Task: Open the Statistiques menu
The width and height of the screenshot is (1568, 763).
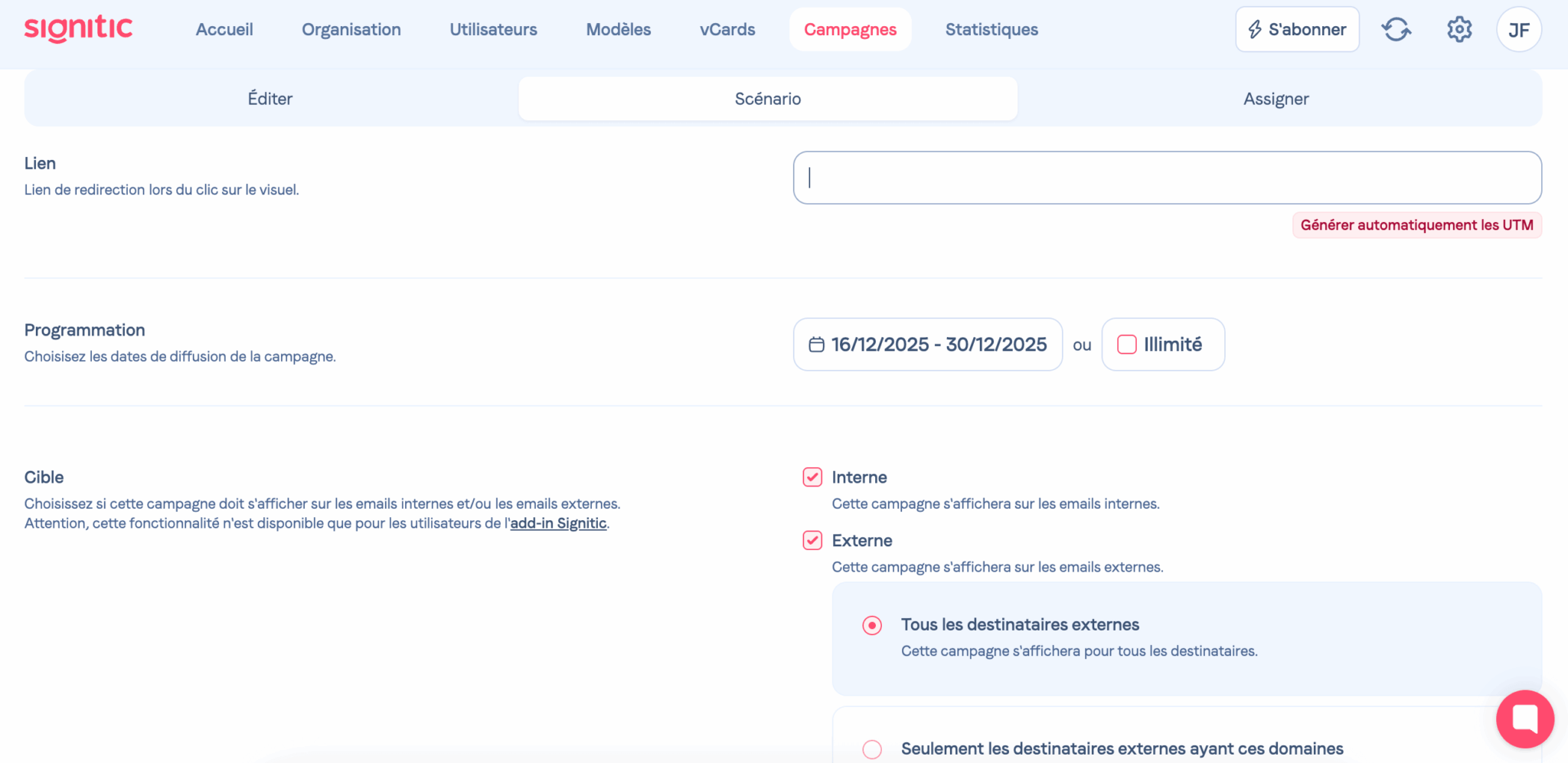Action: coord(991,30)
